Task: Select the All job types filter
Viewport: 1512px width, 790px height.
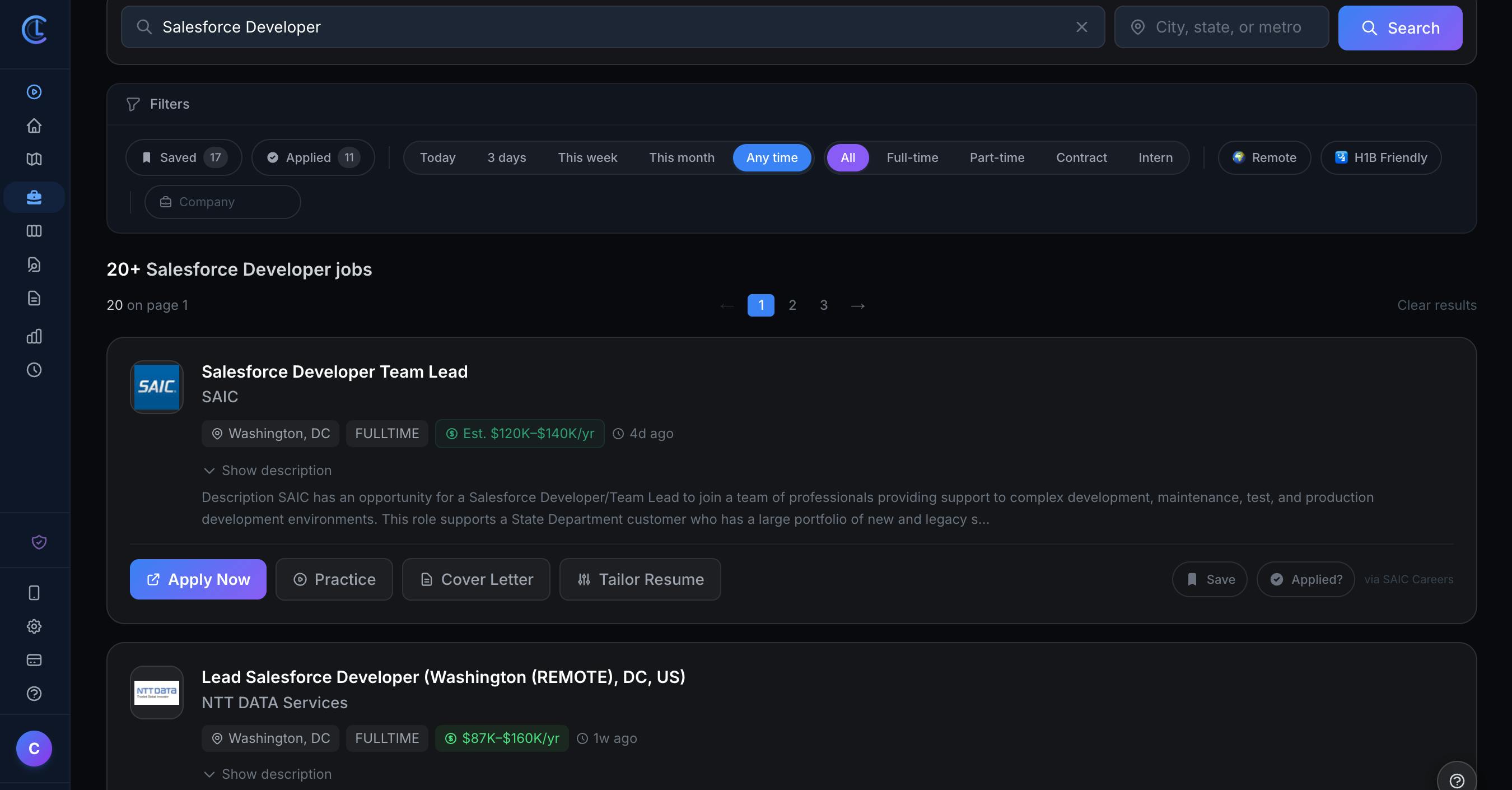Action: pyautogui.click(x=848, y=157)
